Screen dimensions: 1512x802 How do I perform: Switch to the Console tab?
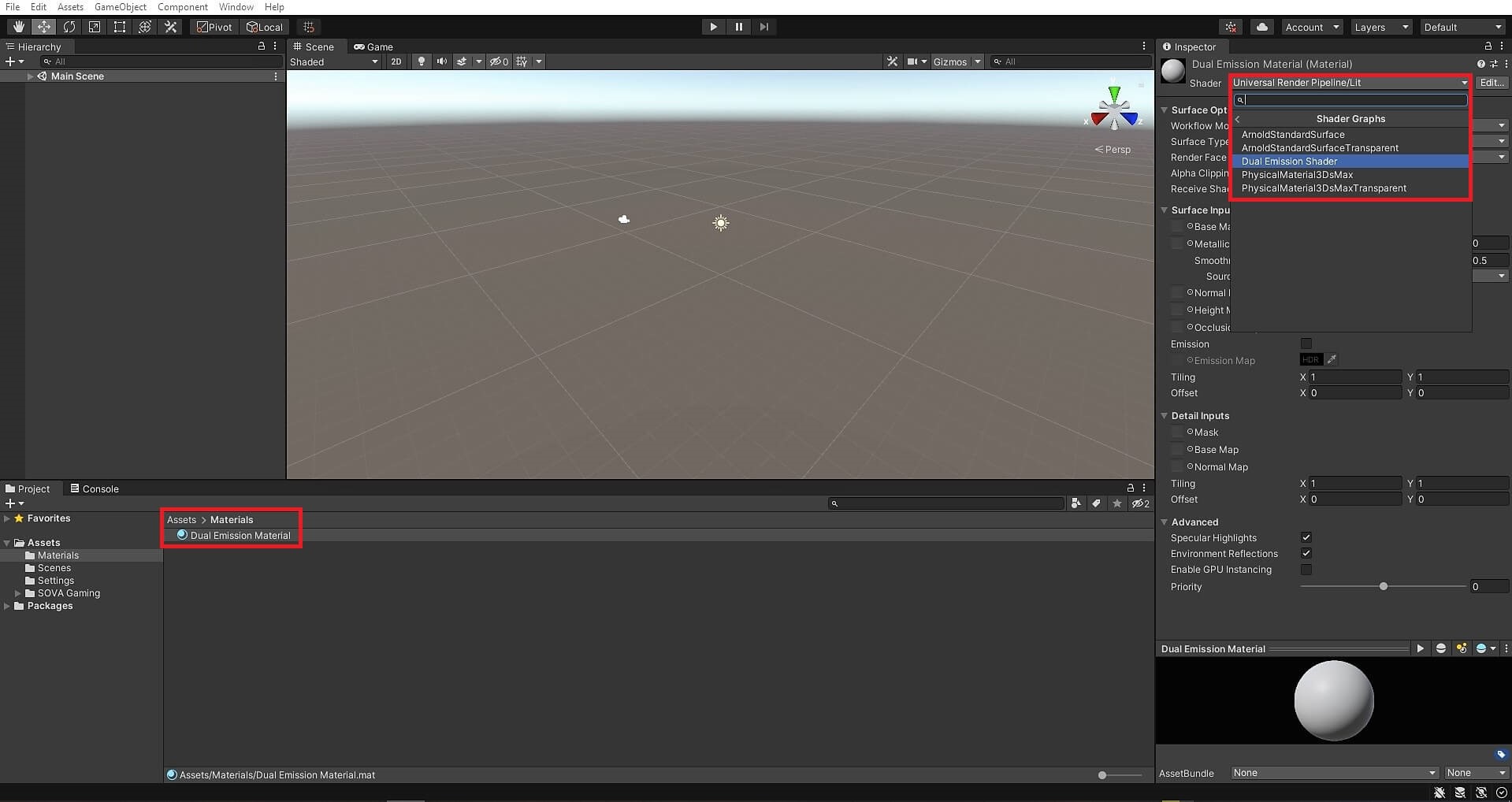(95, 488)
